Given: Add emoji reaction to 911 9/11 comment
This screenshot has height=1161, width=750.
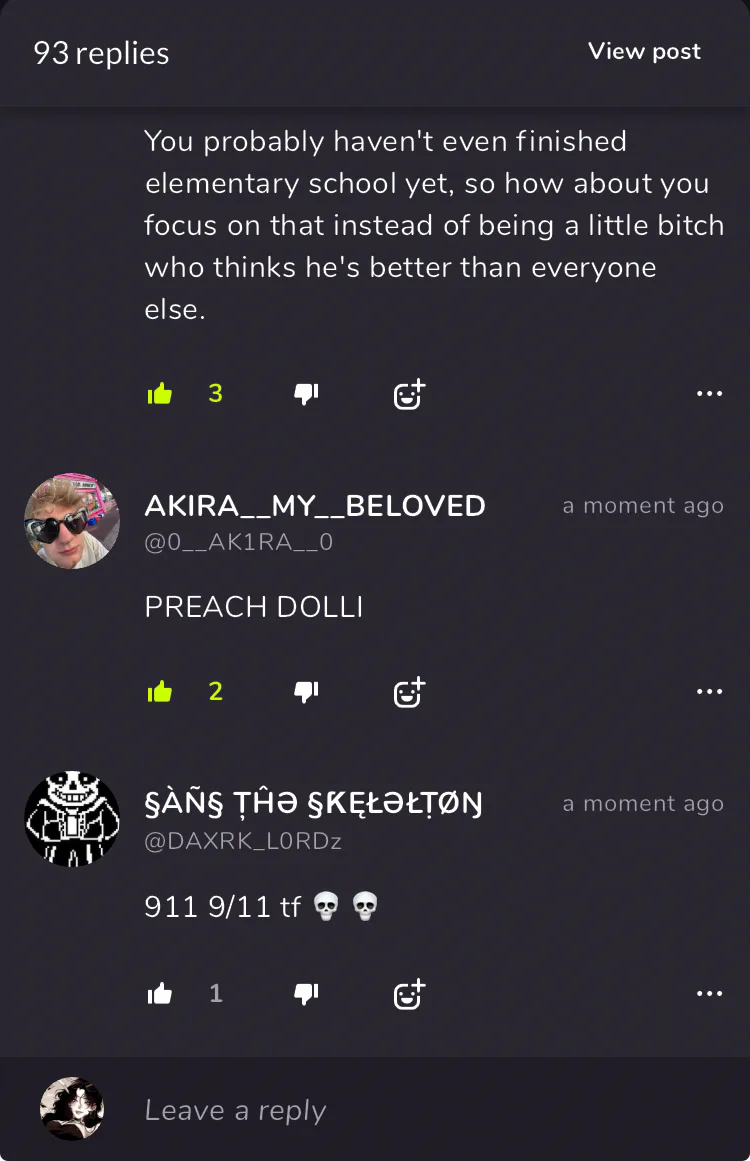Looking at the screenshot, I should (409, 994).
